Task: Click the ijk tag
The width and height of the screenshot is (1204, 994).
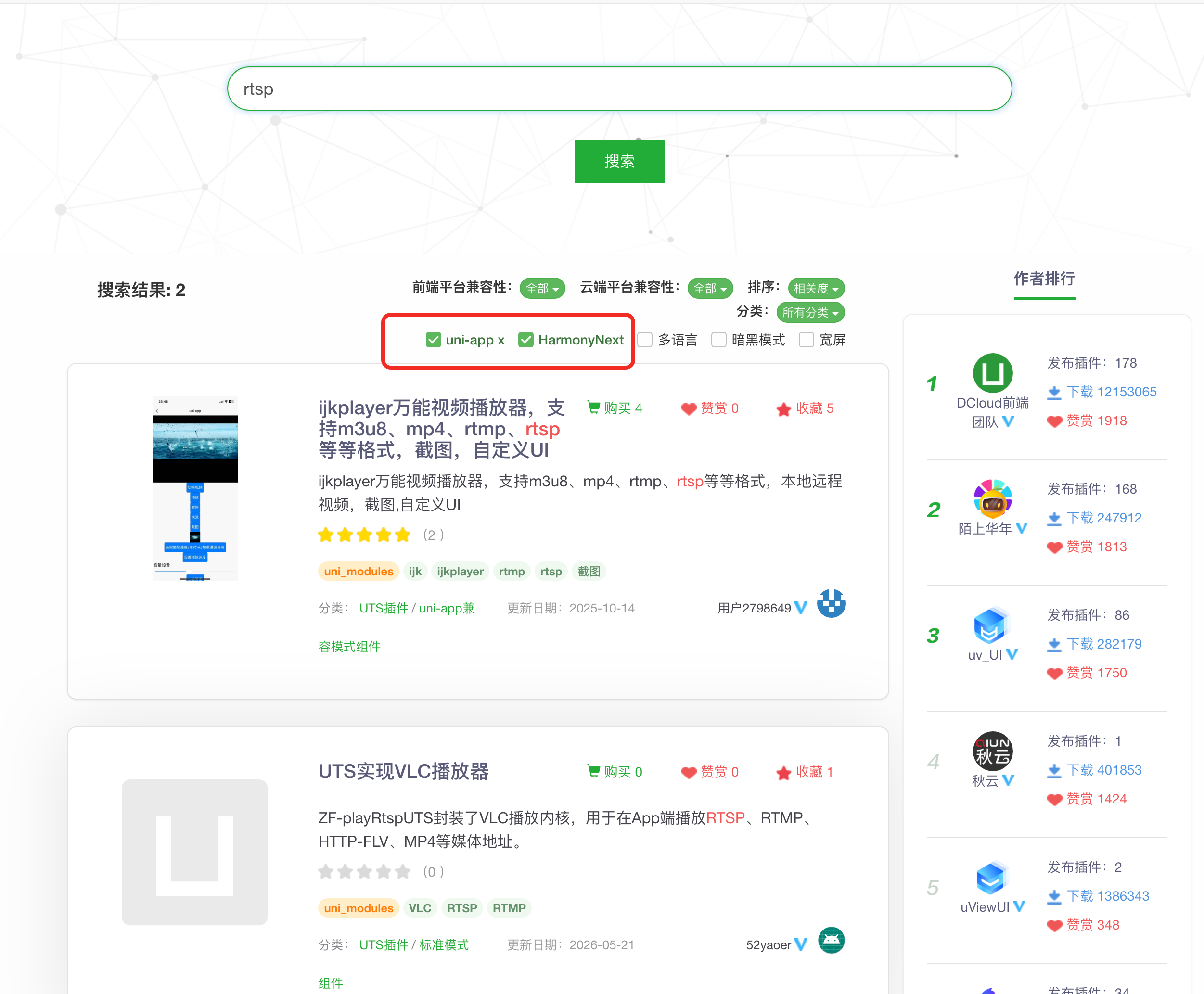Action: point(415,572)
